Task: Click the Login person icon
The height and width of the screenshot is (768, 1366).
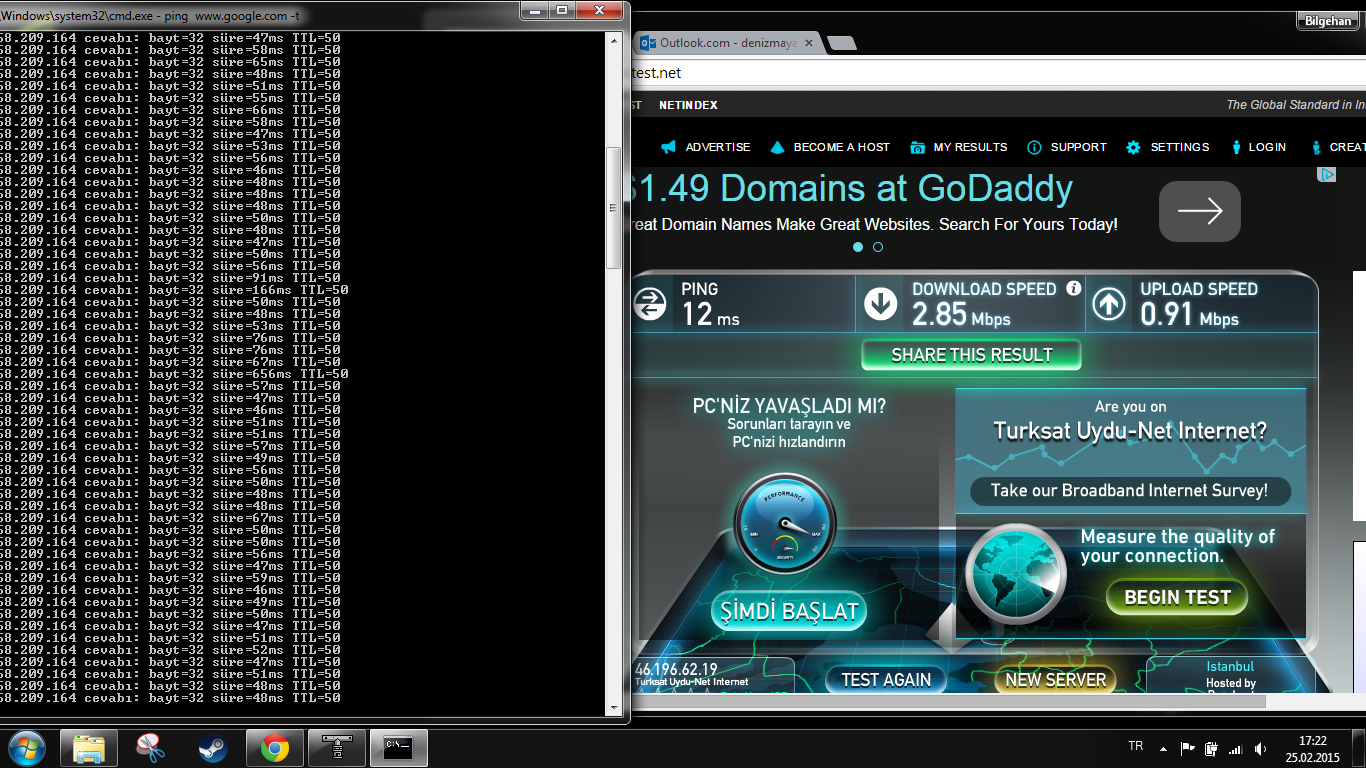Action: point(1237,147)
